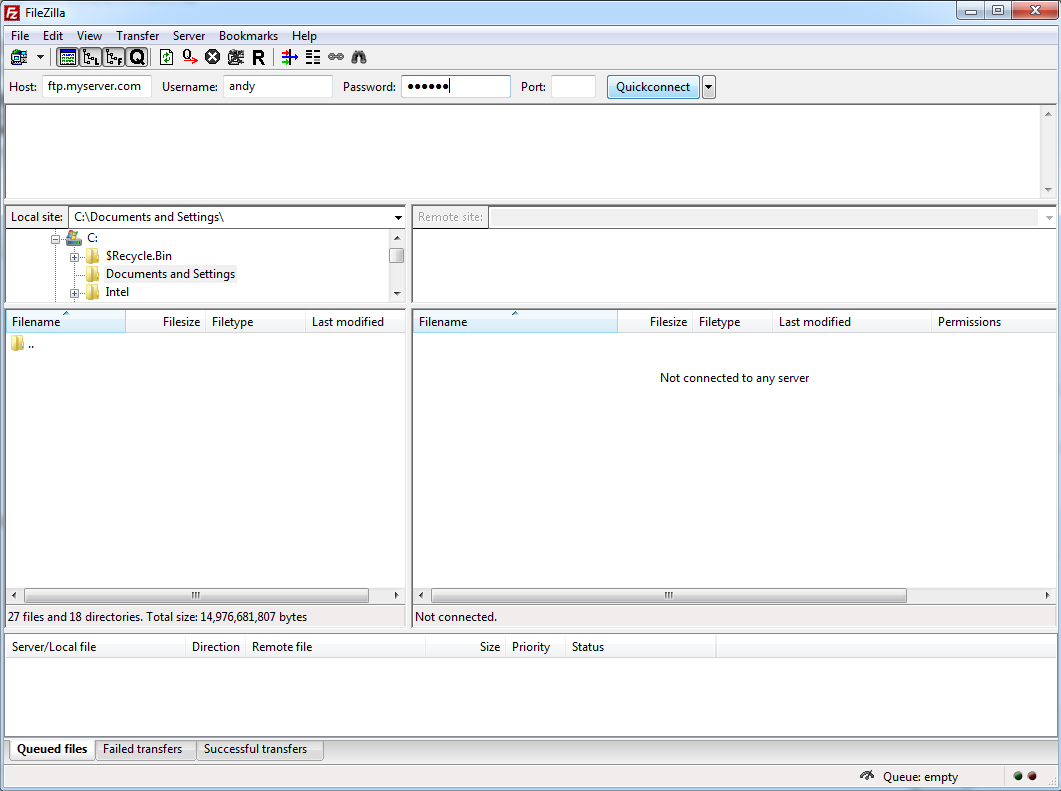Click the Refresh file lists icon

pyautogui.click(x=166, y=57)
